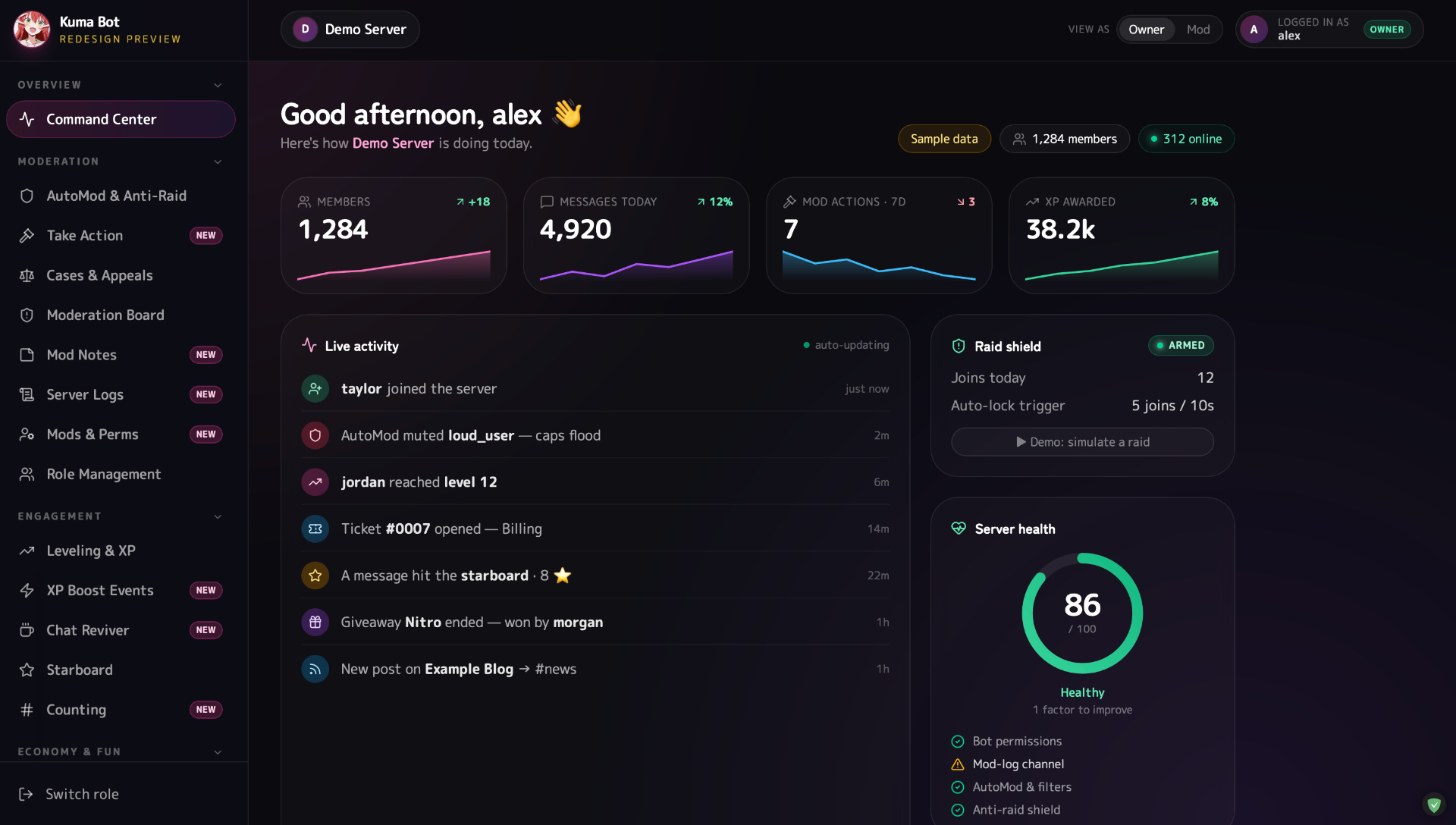Click the alex user avatar circle
The image size is (1456, 825).
pyautogui.click(x=1254, y=30)
